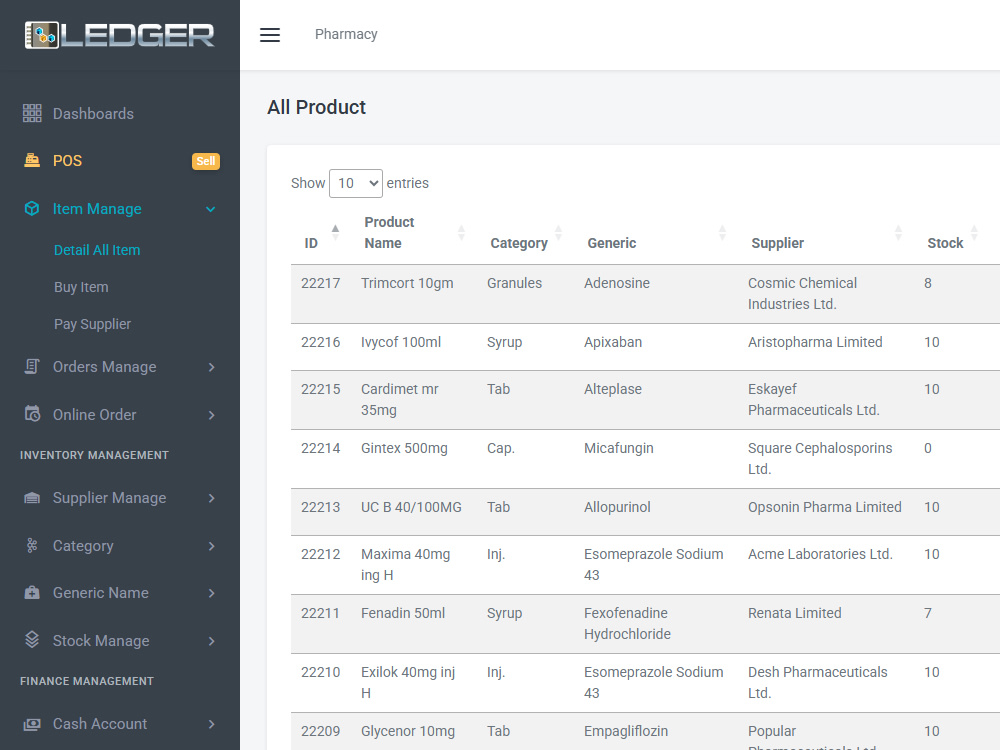The image size is (1000, 750).
Task: Click supplier Aristopharma Limited
Action: pyautogui.click(x=815, y=342)
